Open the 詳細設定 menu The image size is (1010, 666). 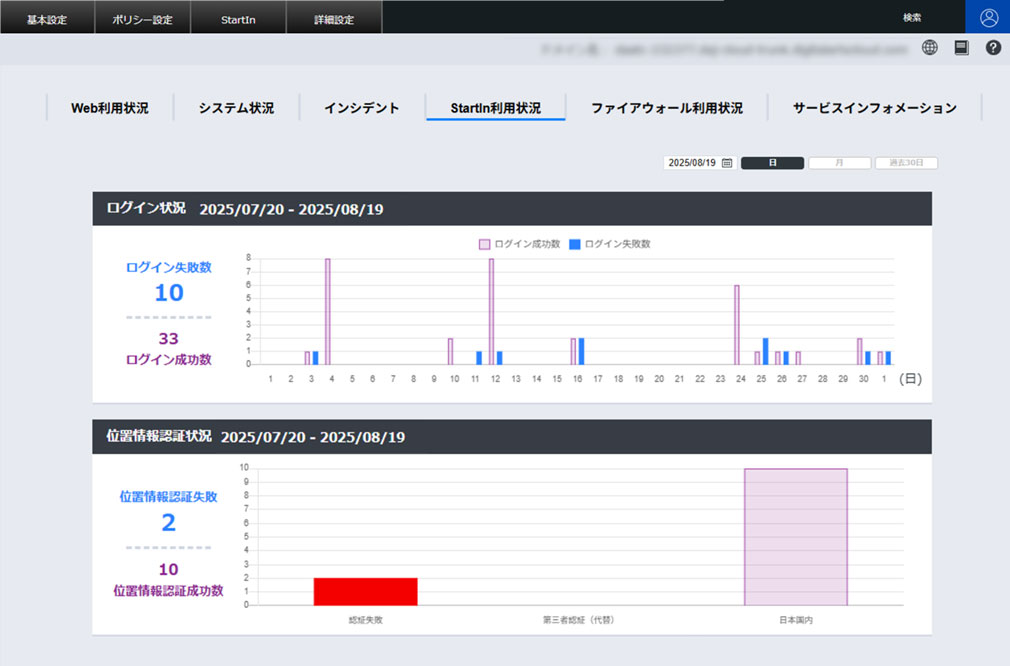[333, 17]
